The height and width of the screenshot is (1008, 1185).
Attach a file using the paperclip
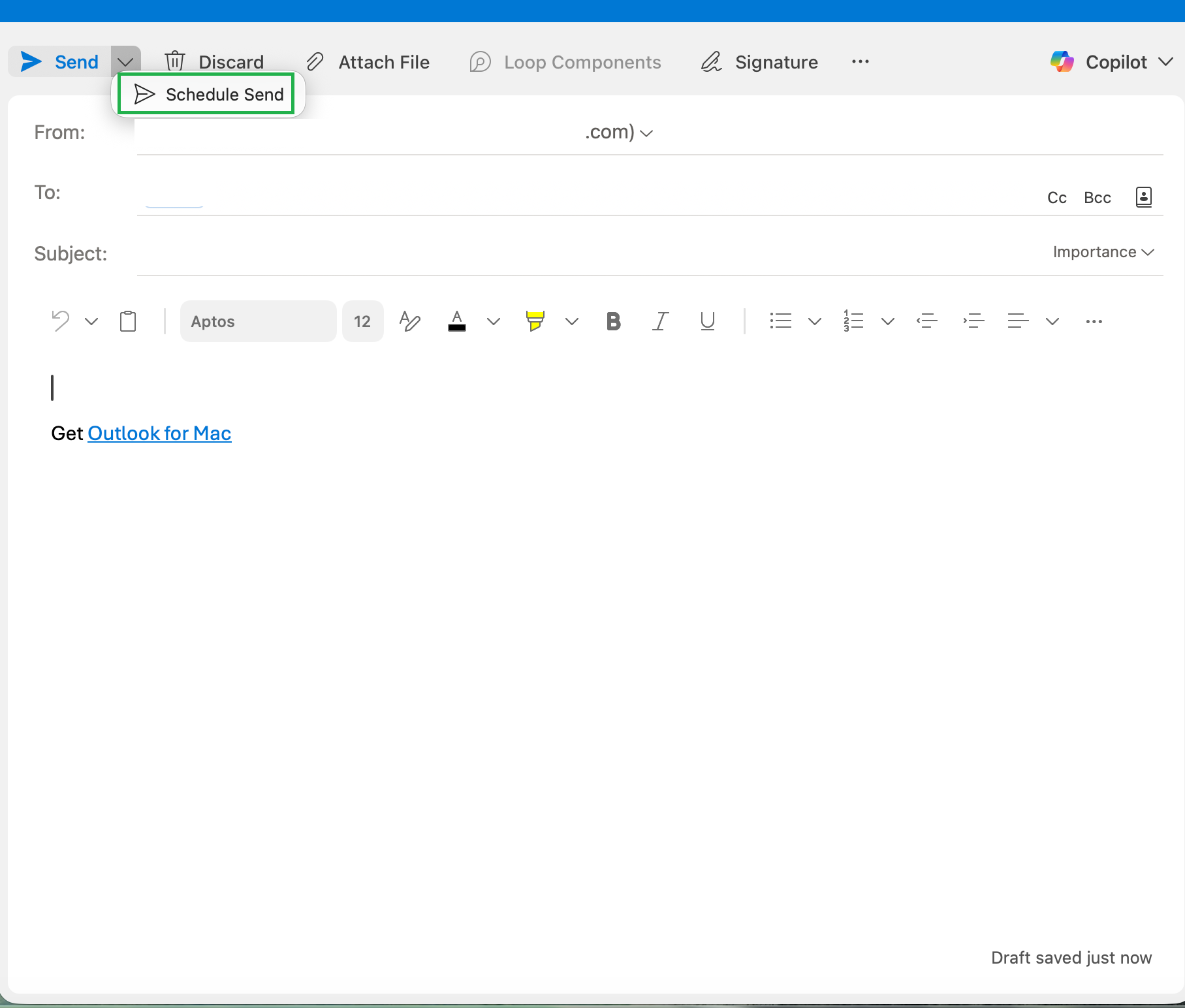[x=368, y=62]
